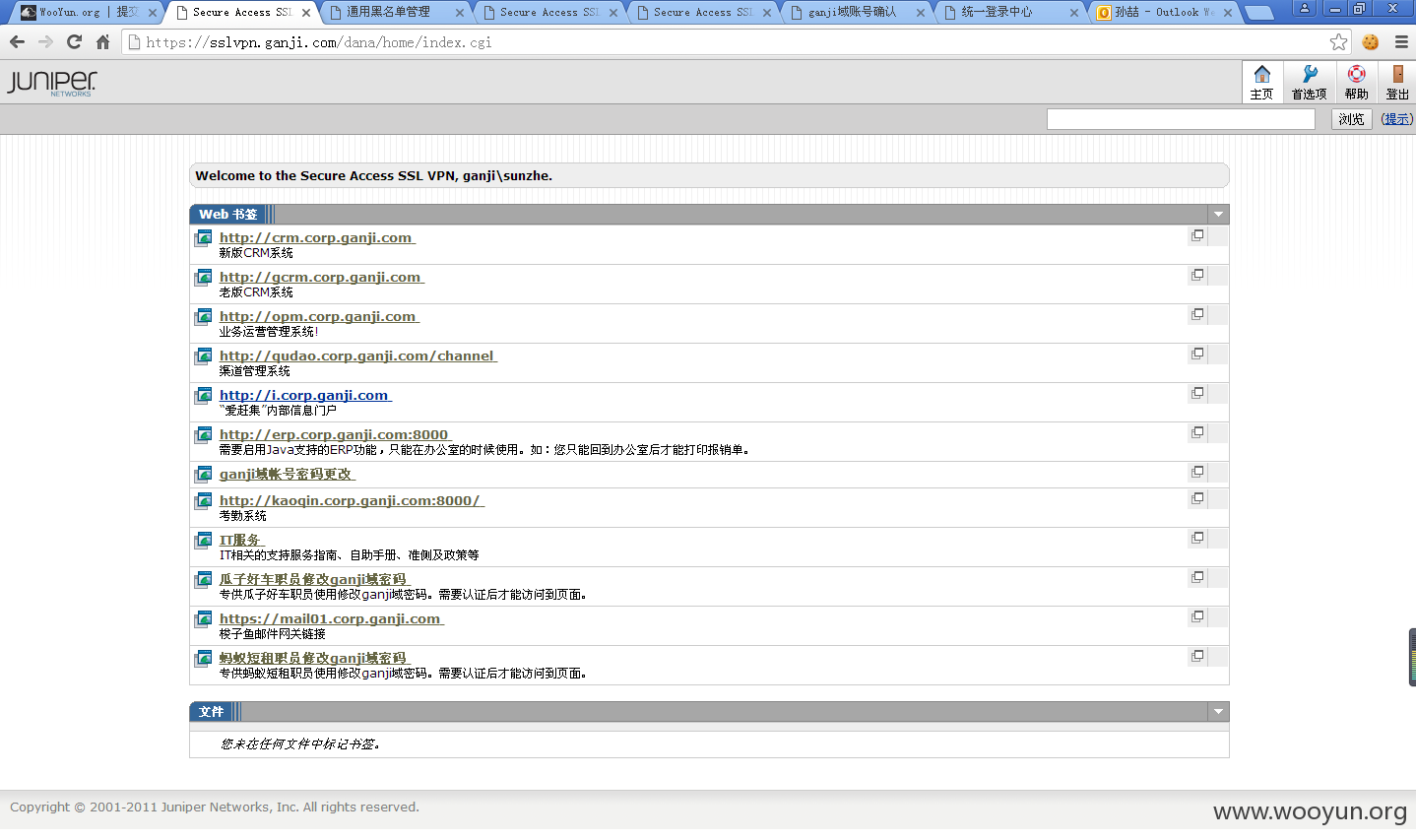Open 蚂蚁短租职员修改ganji域密码 link

click(x=314, y=658)
